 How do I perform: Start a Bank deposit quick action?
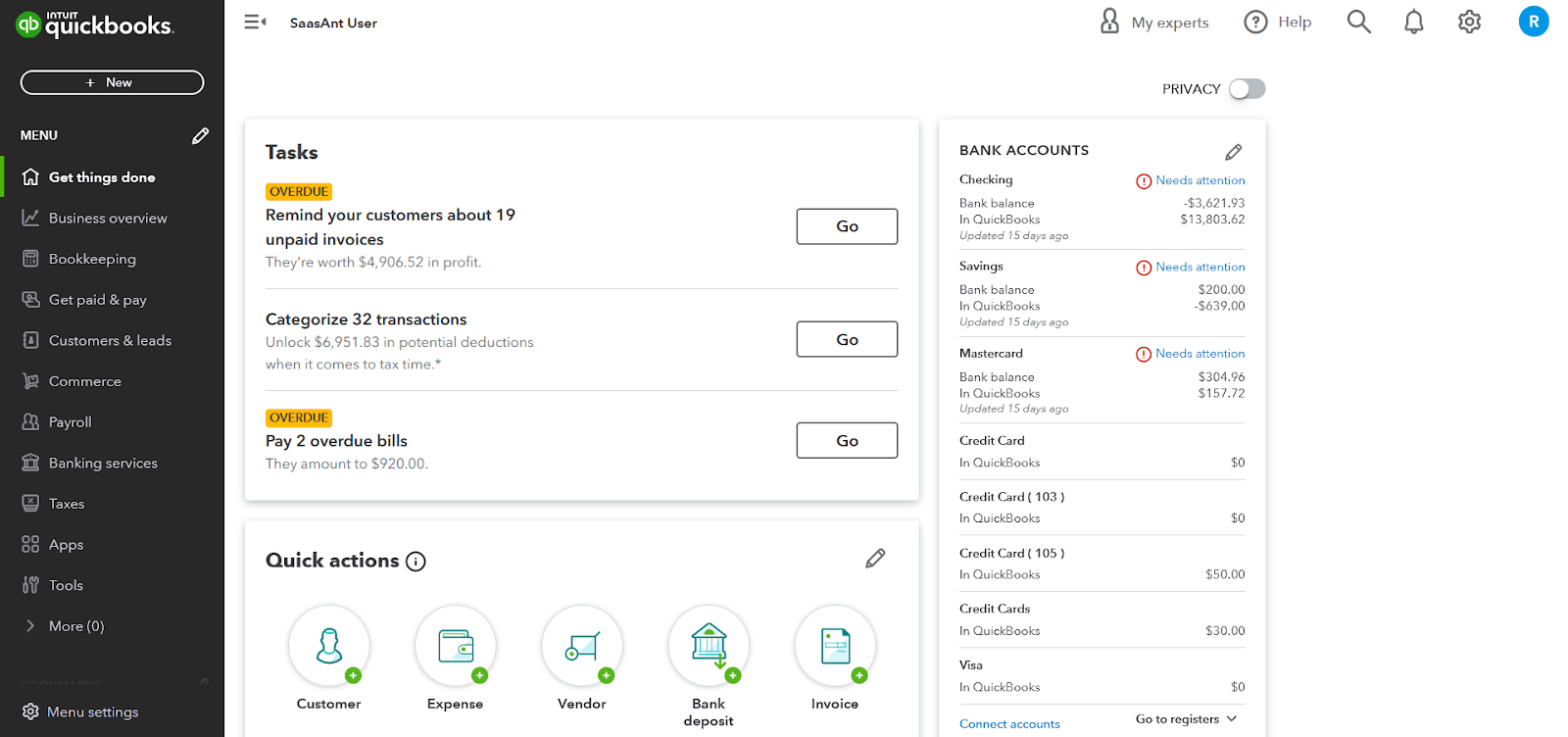click(x=709, y=646)
